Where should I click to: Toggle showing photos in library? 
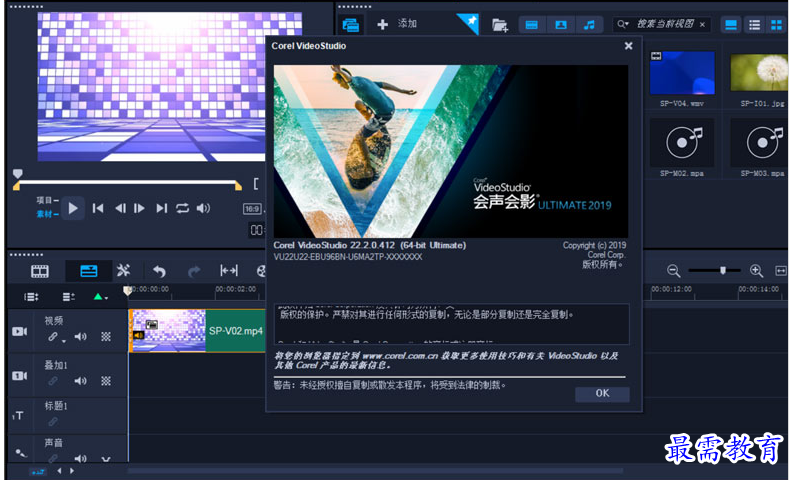coord(561,25)
